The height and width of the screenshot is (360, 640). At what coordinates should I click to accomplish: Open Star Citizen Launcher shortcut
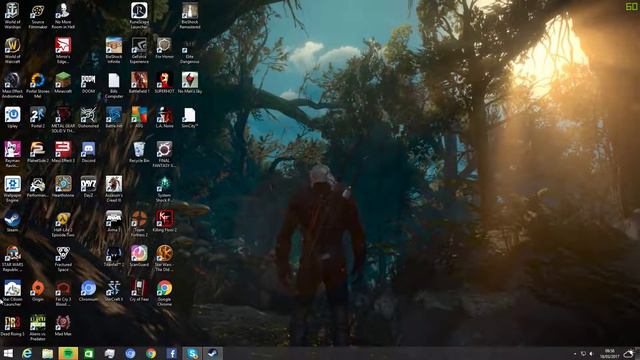tap(12, 293)
